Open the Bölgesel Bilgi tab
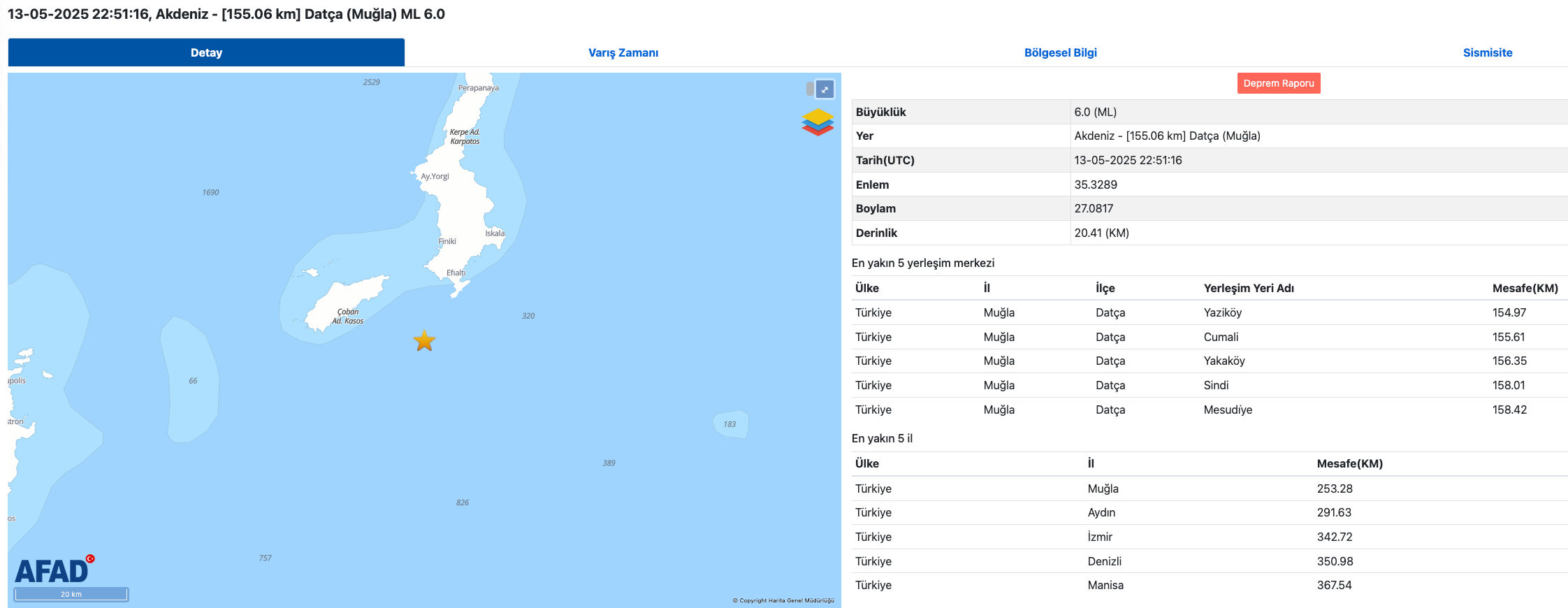Viewport: 1568px width, 608px height. pos(1060,52)
